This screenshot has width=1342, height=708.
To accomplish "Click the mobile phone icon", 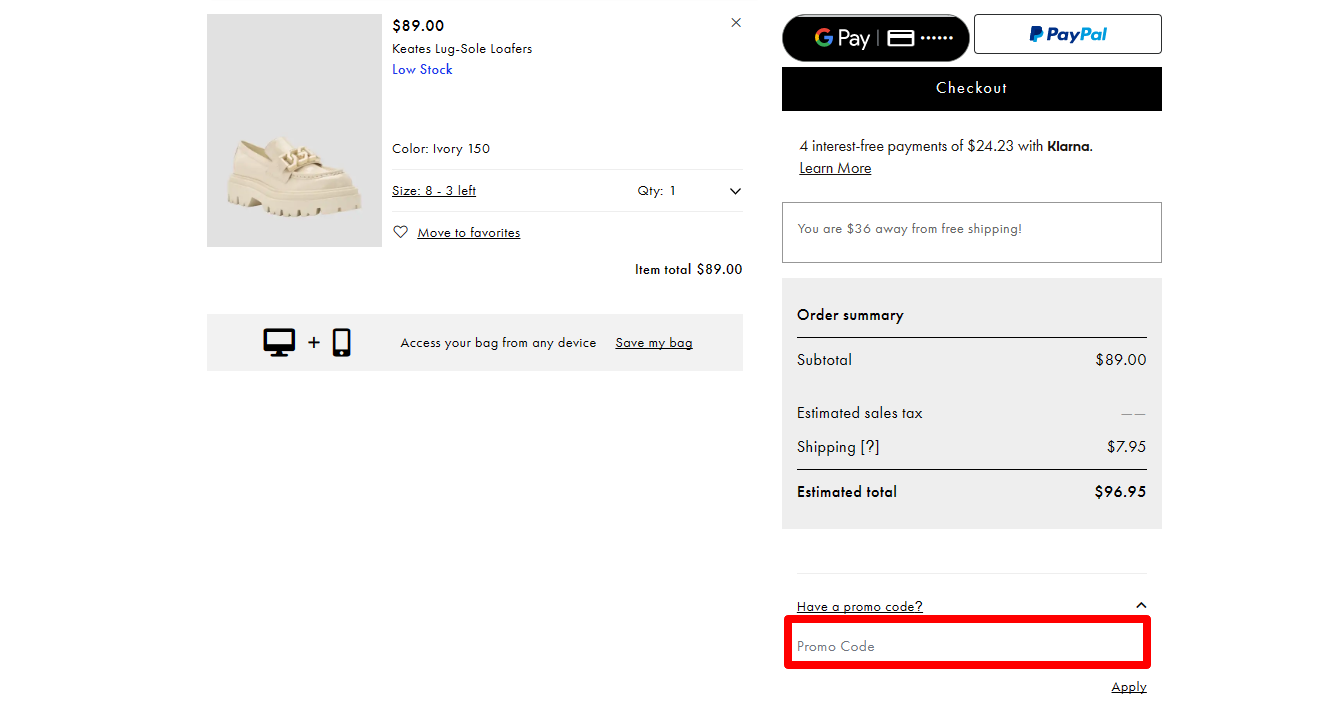I will click(x=342, y=342).
